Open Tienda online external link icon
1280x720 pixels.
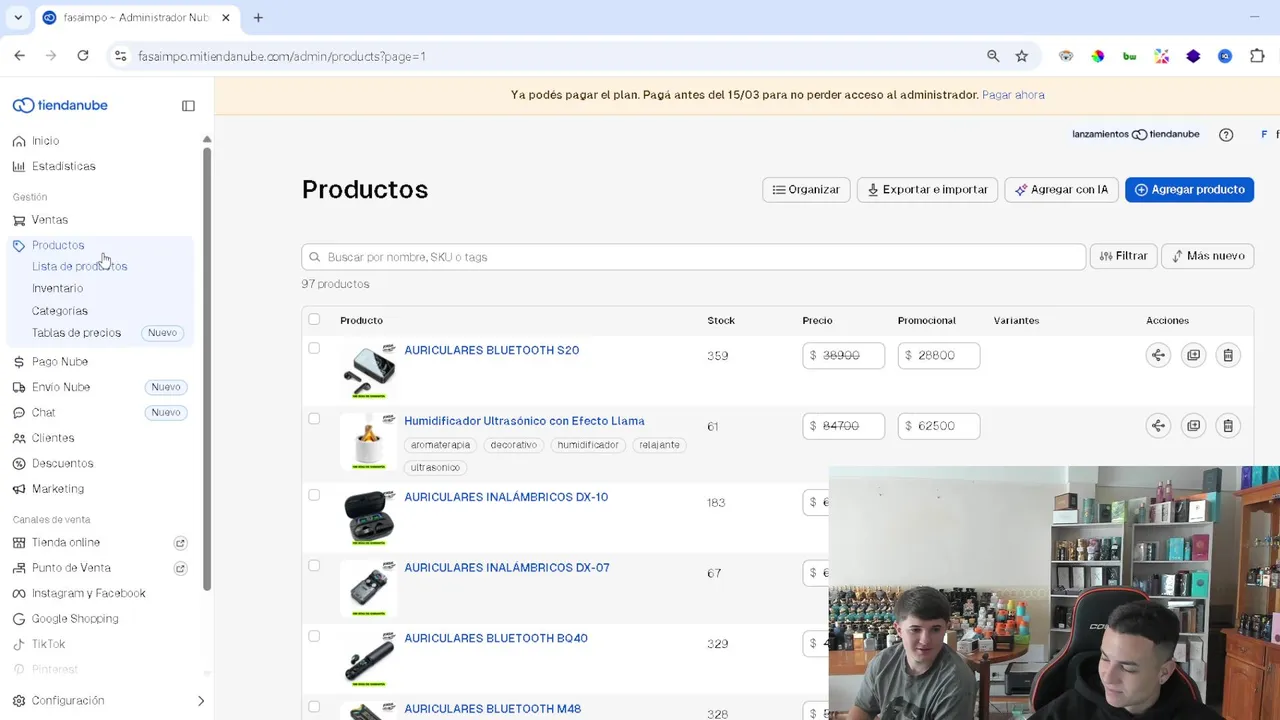(180, 543)
